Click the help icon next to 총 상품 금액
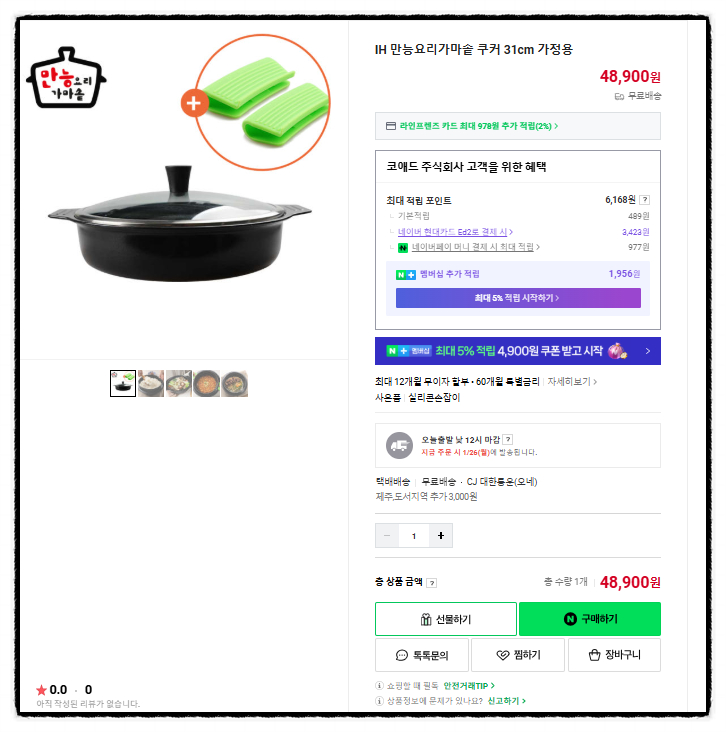The image size is (726, 732). [x=432, y=583]
